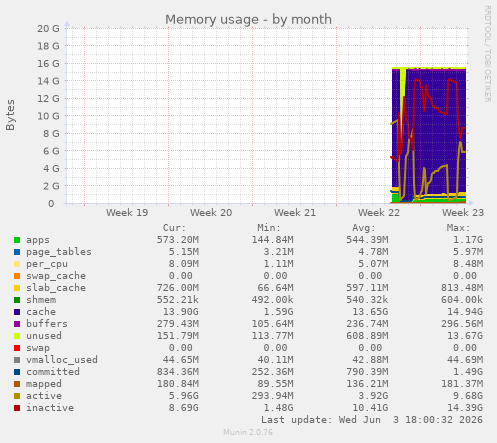
Task: Click the red swap legend swatch
Action: point(17,348)
